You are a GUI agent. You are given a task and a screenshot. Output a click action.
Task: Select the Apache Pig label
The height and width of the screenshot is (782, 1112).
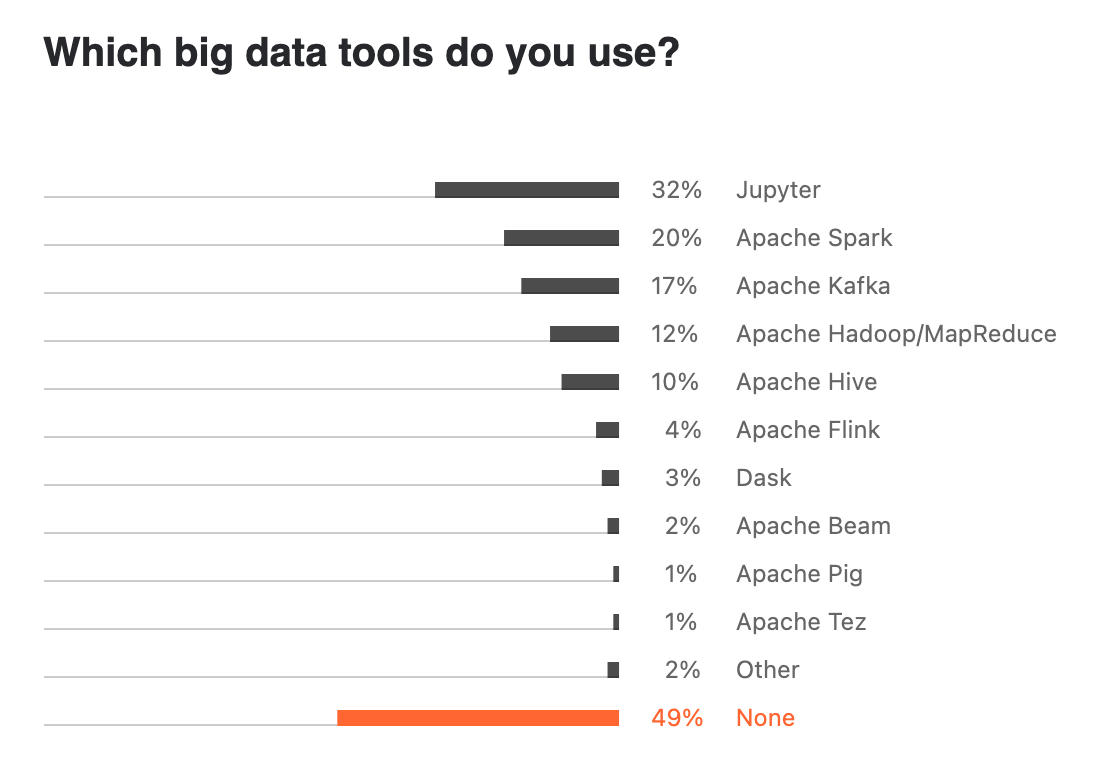point(799,574)
